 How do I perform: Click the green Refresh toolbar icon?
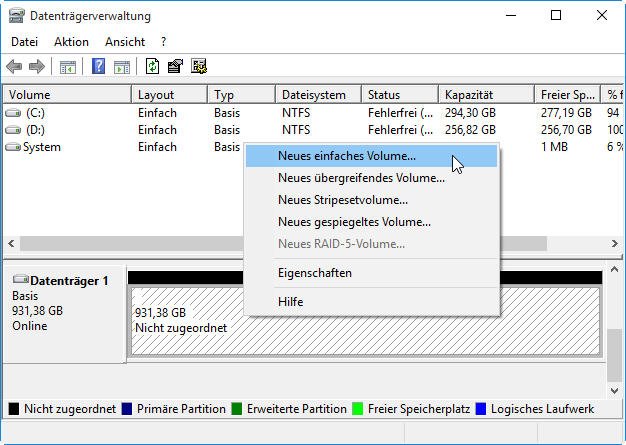pyautogui.click(x=152, y=66)
